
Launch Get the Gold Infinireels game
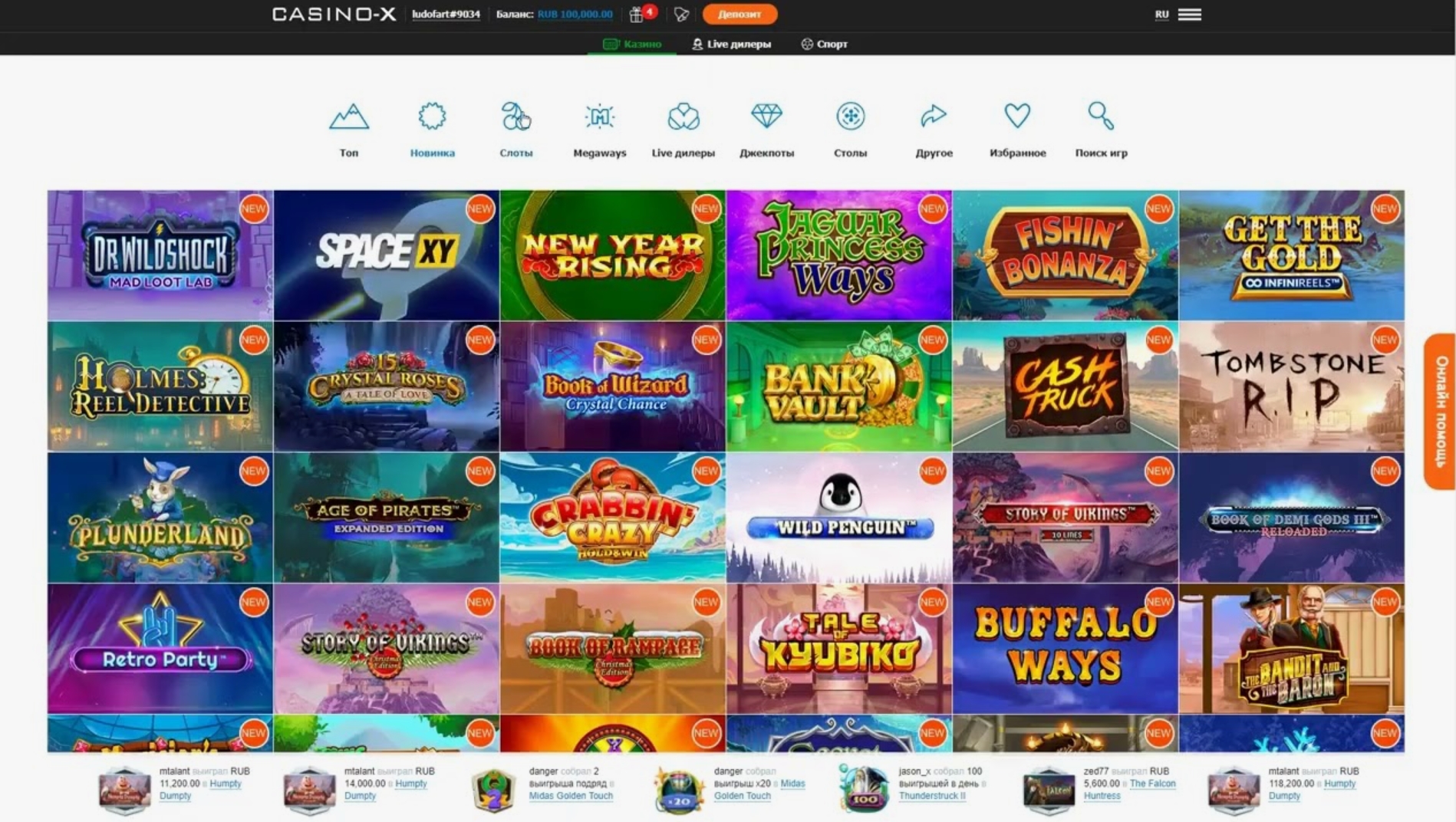click(x=1292, y=255)
